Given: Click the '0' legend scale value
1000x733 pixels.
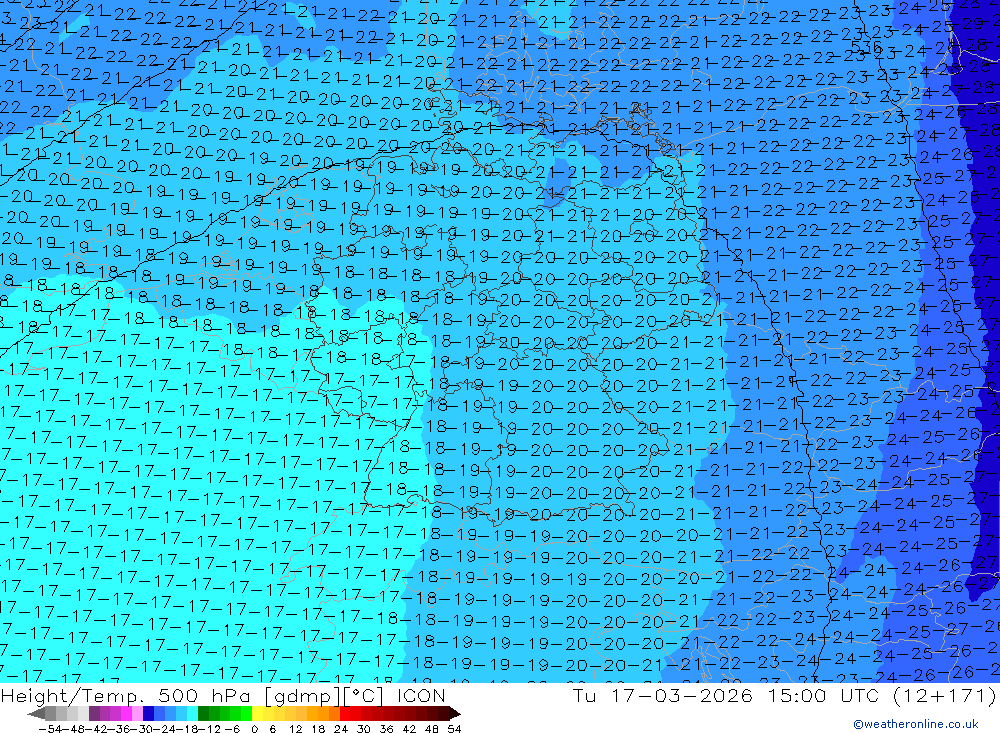Looking at the screenshot, I should pyautogui.click(x=253, y=727).
